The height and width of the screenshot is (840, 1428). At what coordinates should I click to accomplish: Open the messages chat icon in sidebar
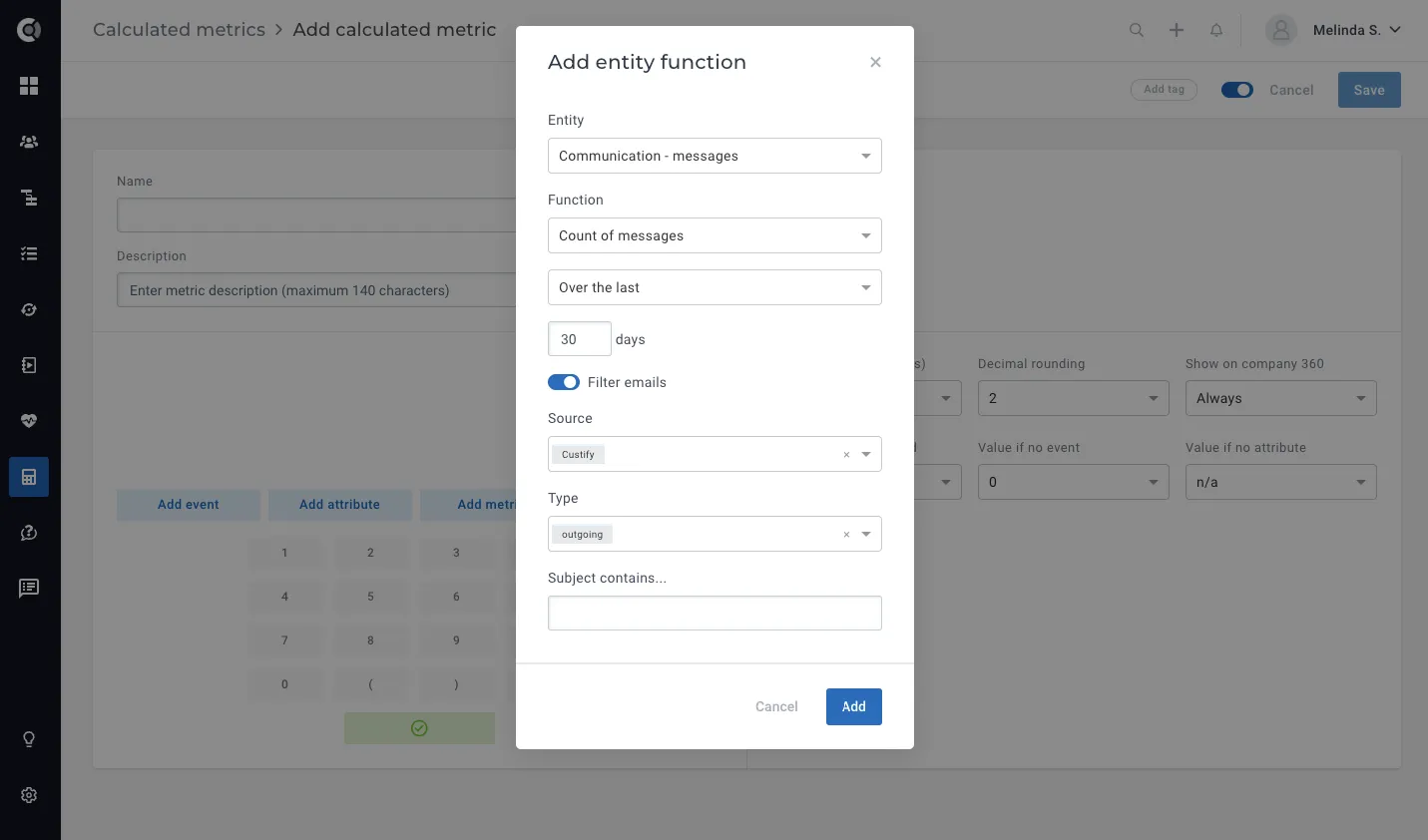(29, 589)
